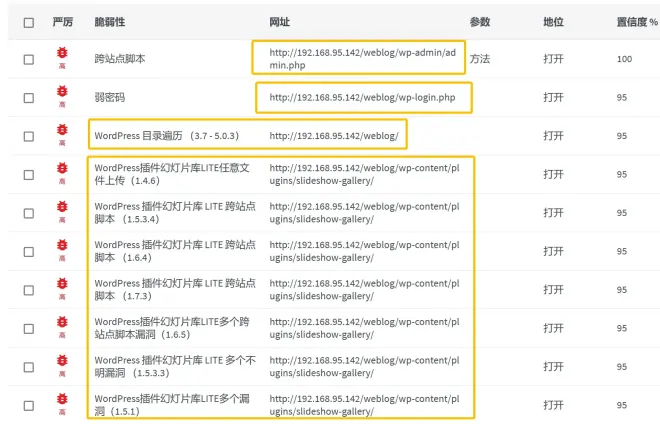Sort by the 置信度 % column header
This screenshot has width=660, height=424.
[x=637, y=22]
